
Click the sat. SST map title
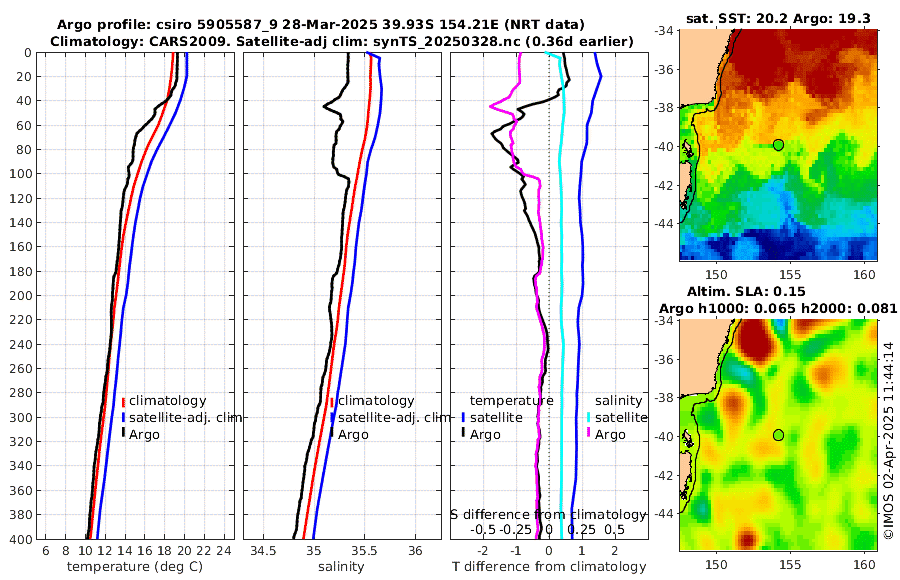coord(778,18)
